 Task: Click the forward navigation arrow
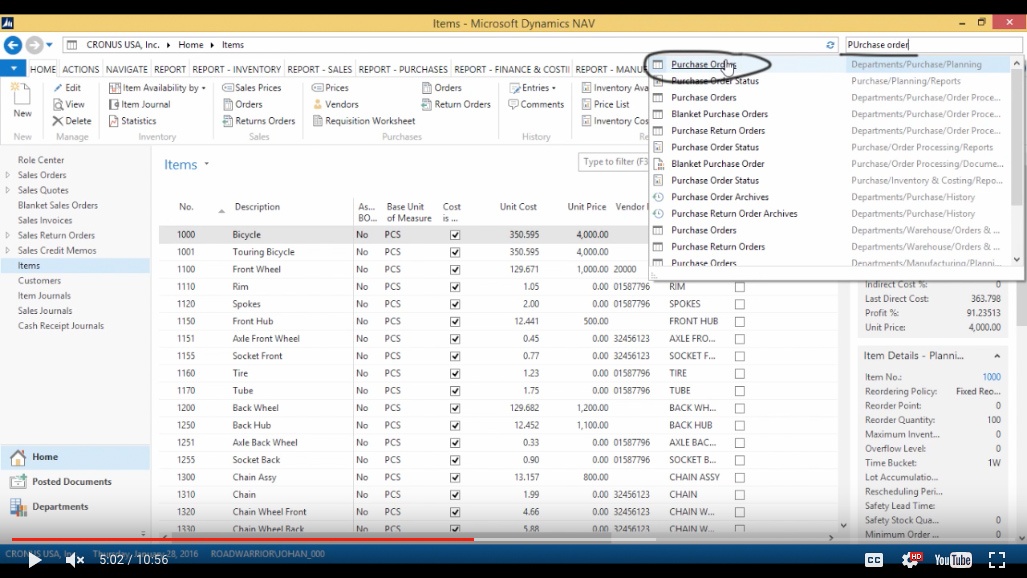point(34,45)
